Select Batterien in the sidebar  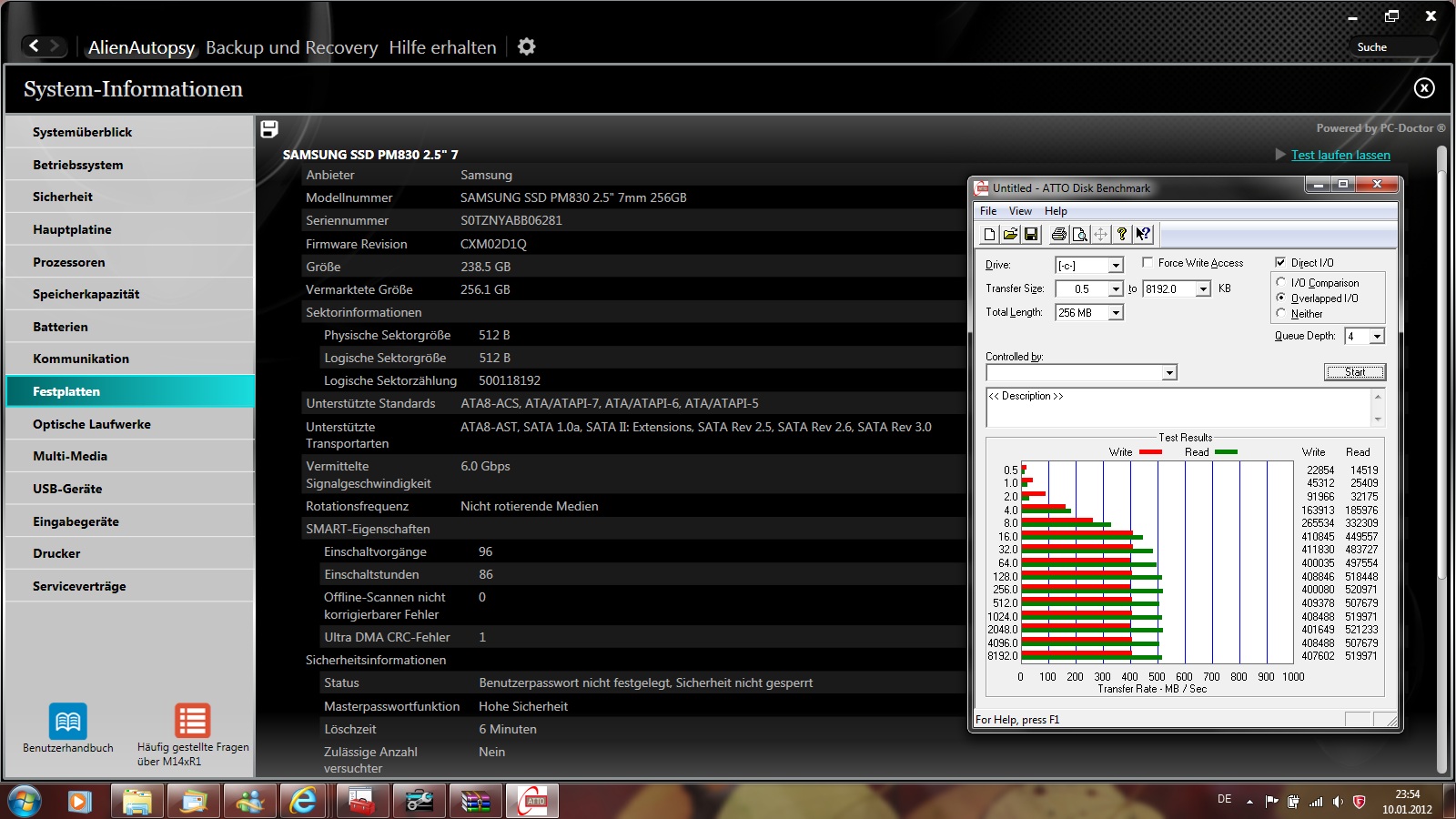[x=130, y=327]
